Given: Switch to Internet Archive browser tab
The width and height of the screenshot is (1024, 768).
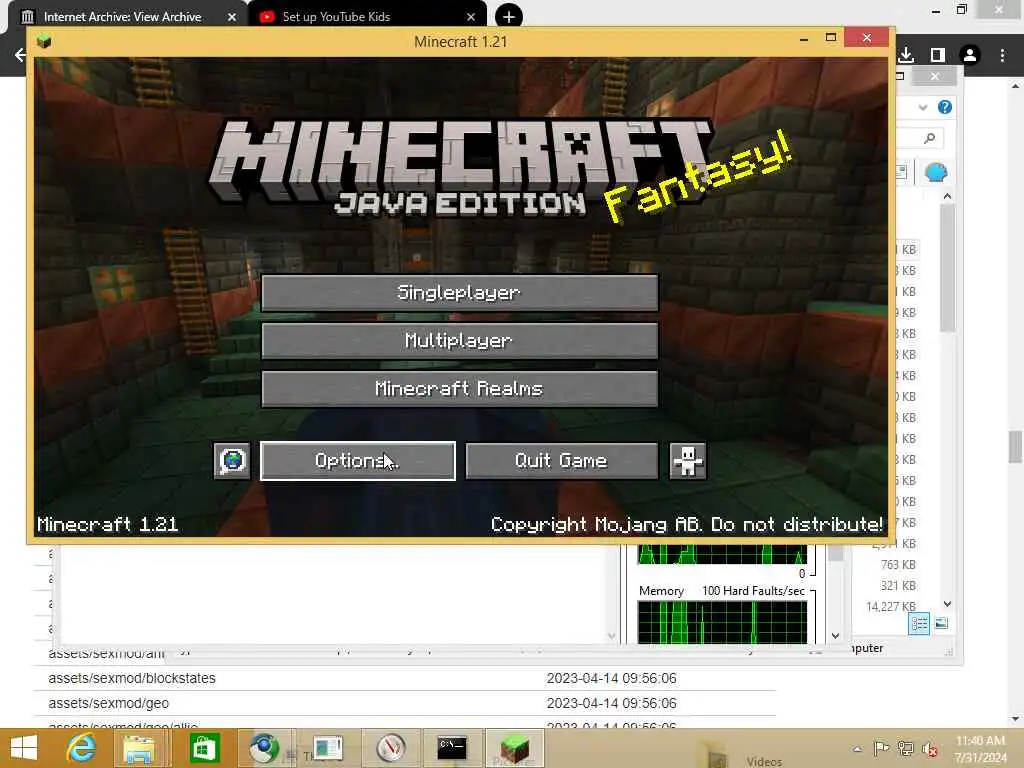Looking at the screenshot, I should click(122, 16).
